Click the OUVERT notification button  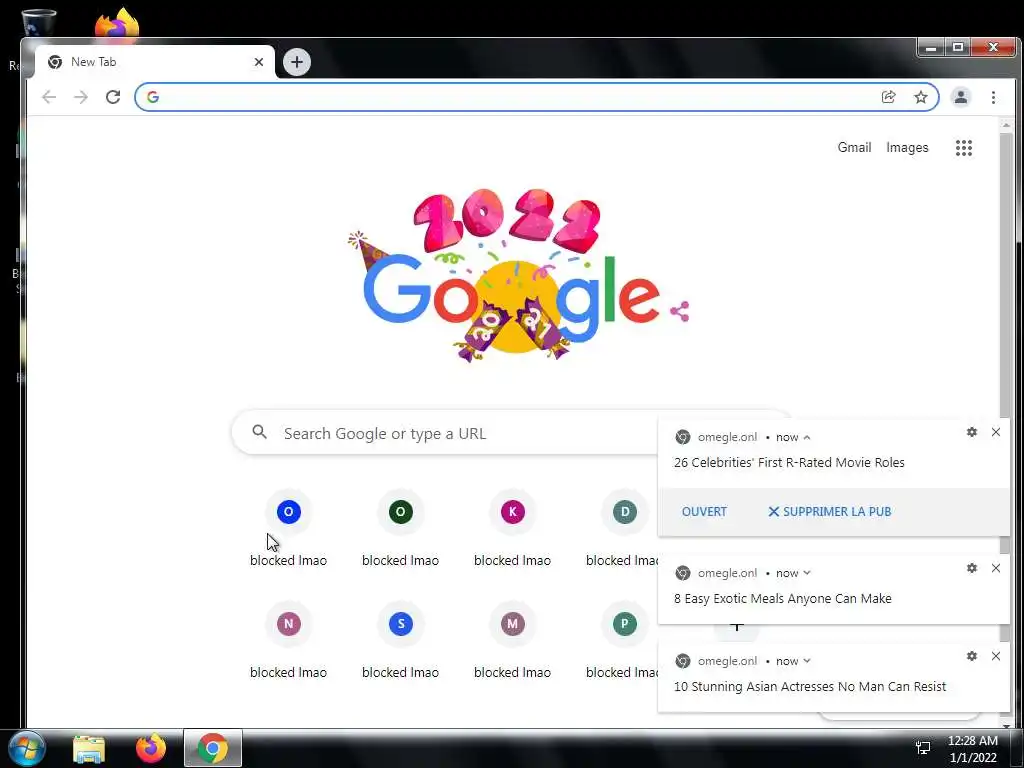[704, 511]
